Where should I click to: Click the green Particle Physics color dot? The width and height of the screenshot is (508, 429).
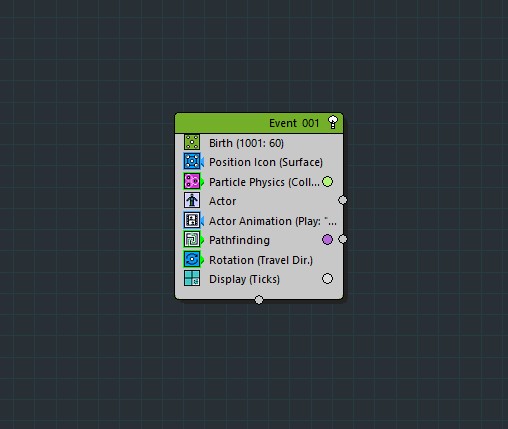coord(327,182)
